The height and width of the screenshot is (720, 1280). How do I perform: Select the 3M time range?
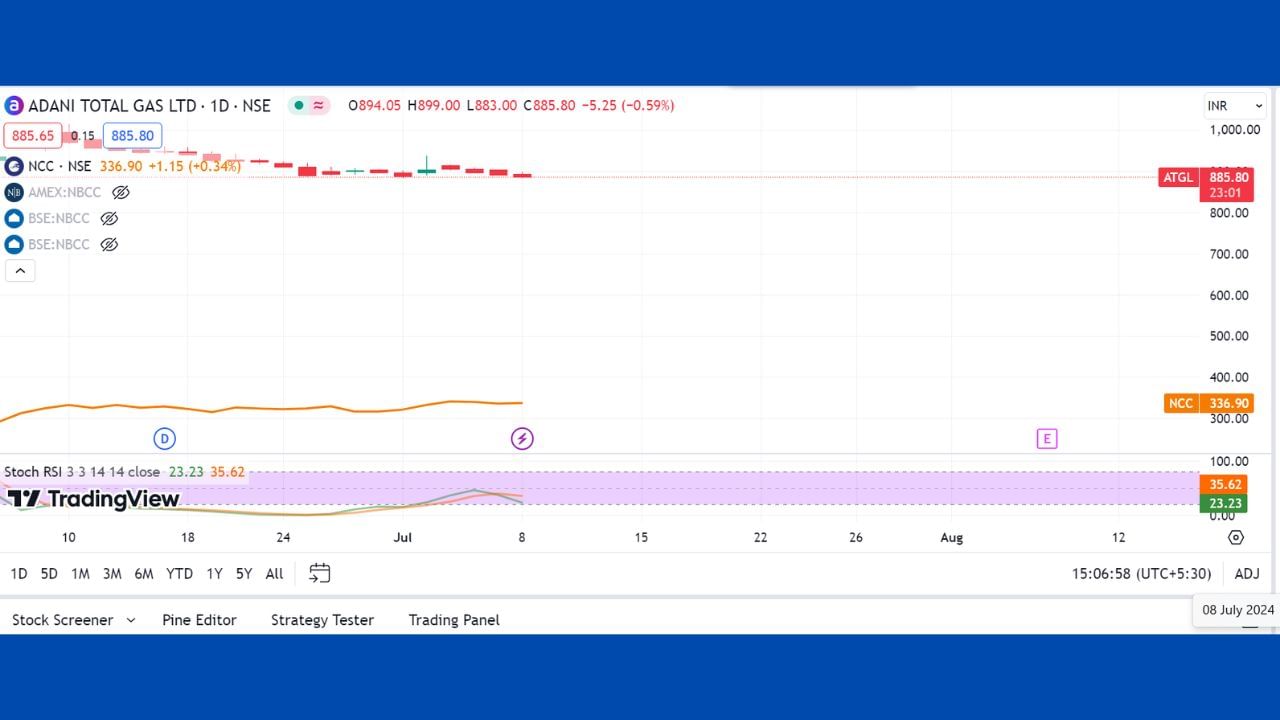[x=112, y=573]
